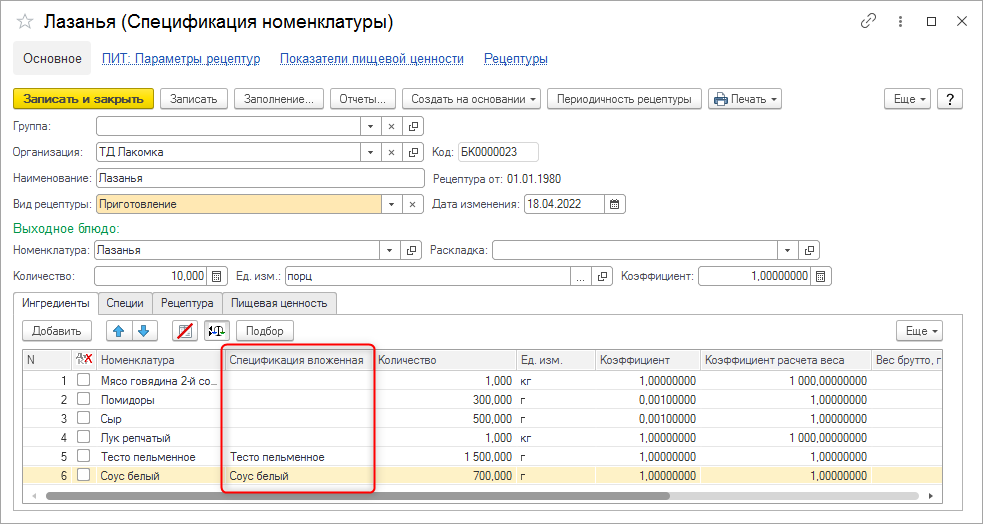The width and height of the screenshot is (983, 524).
Task: Switch to the Специи tab
Action: point(125,303)
